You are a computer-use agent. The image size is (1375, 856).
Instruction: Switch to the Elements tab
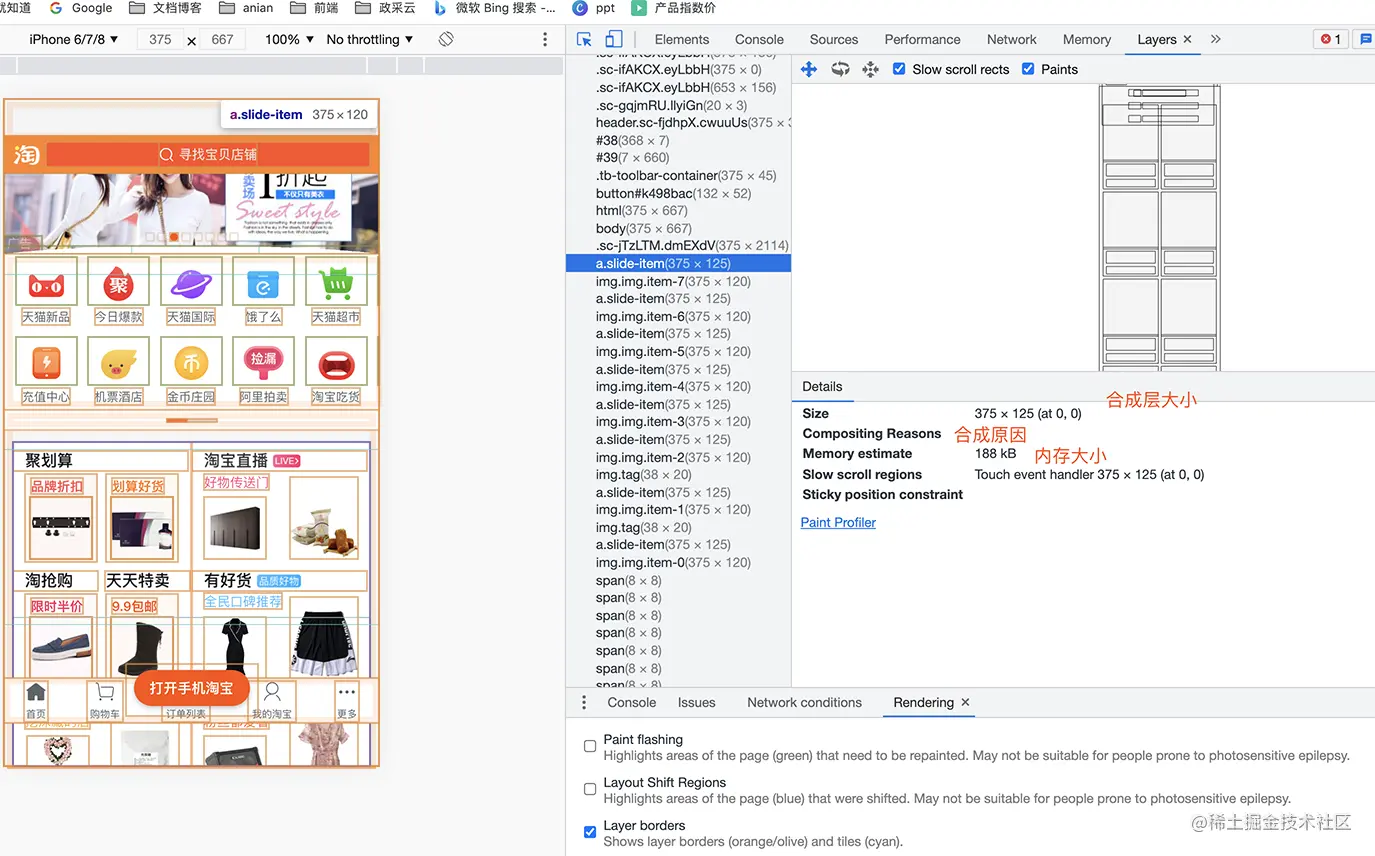(x=682, y=39)
